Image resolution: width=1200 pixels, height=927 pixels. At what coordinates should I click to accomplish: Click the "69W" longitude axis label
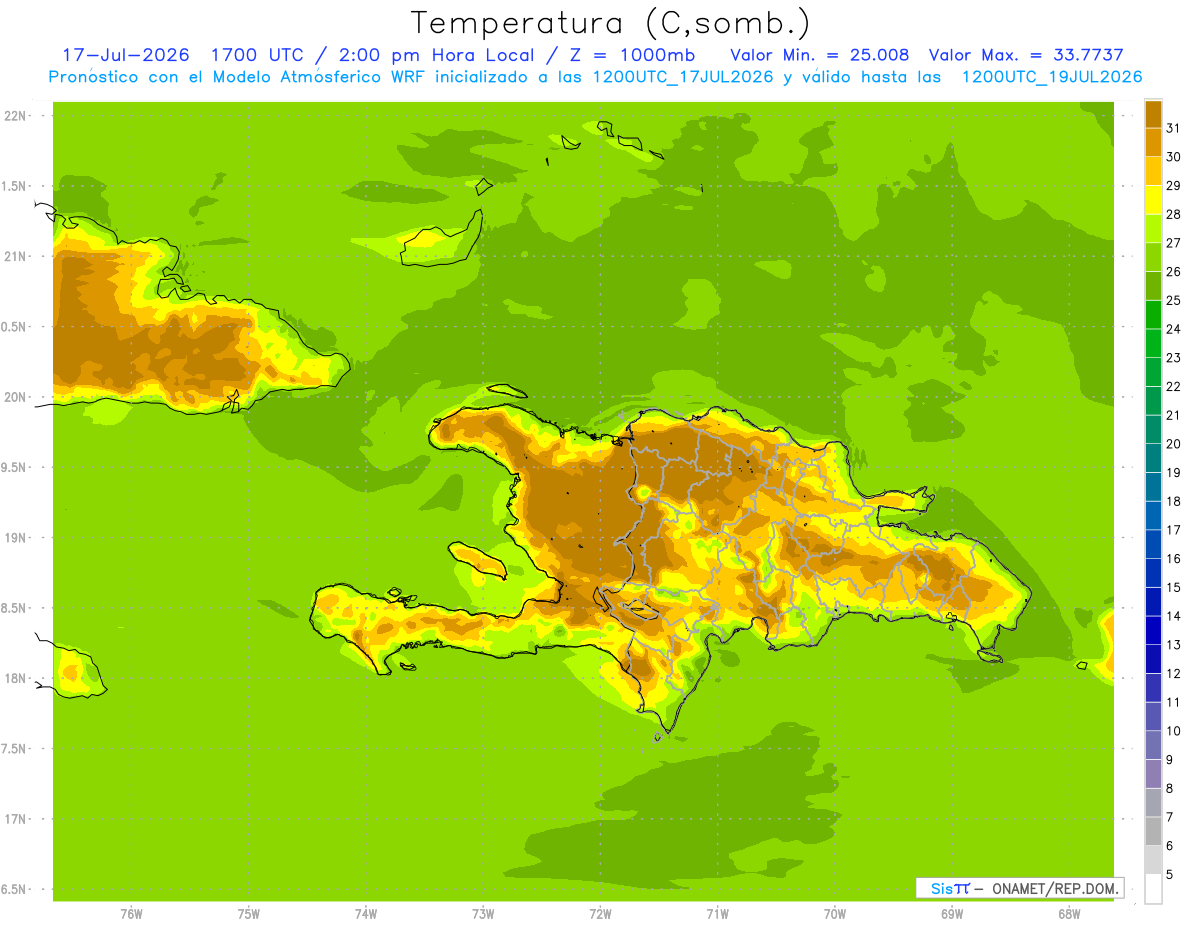pos(951,913)
